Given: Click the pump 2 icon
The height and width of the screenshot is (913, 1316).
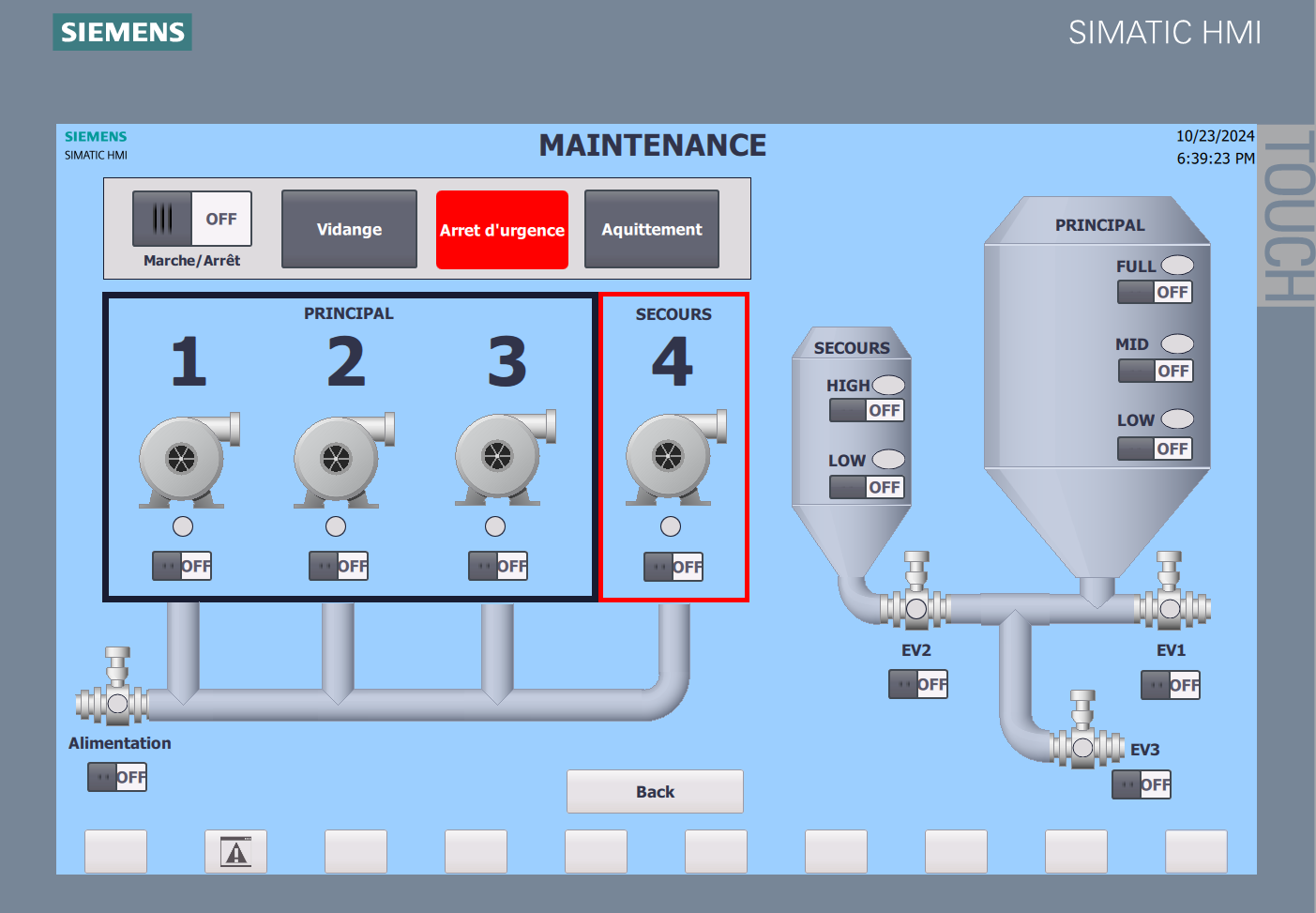Looking at the screenshot, I should [x=343, y=460].
